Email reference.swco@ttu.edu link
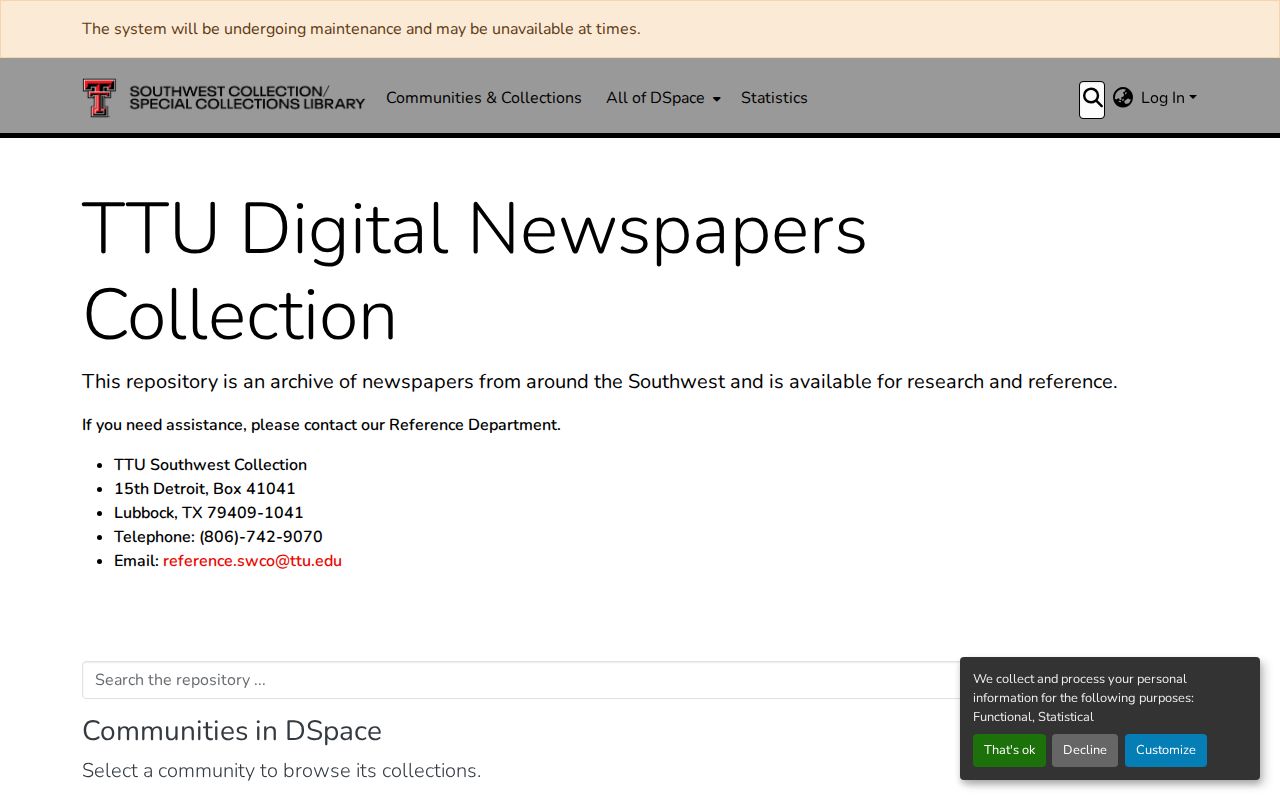Viewport: 1280px width, 800px height. point(252,561)
